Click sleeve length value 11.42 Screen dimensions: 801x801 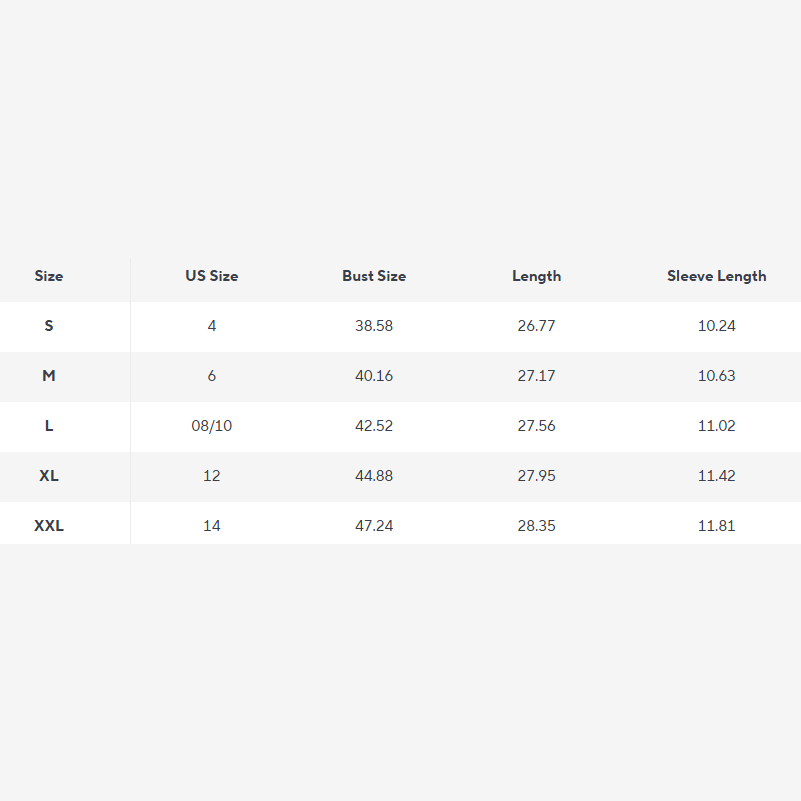click(x=717, y=476)
